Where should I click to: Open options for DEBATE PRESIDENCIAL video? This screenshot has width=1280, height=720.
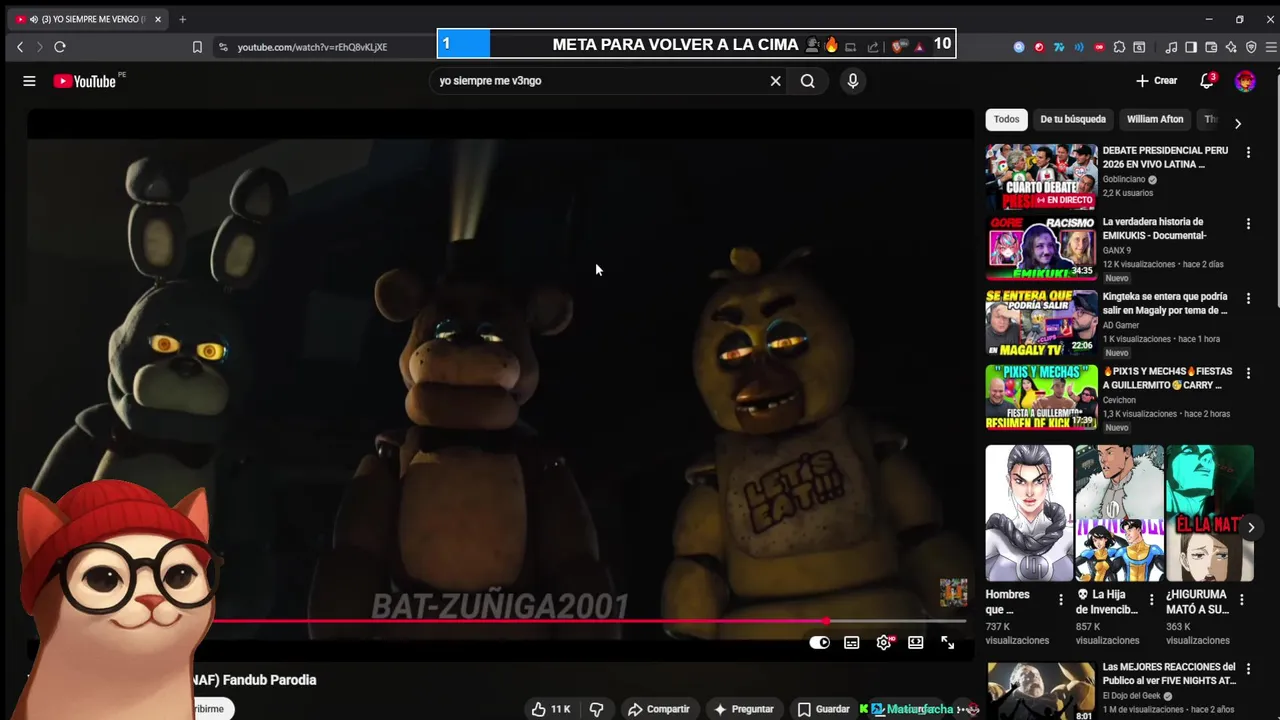(x=1248, y=152)
